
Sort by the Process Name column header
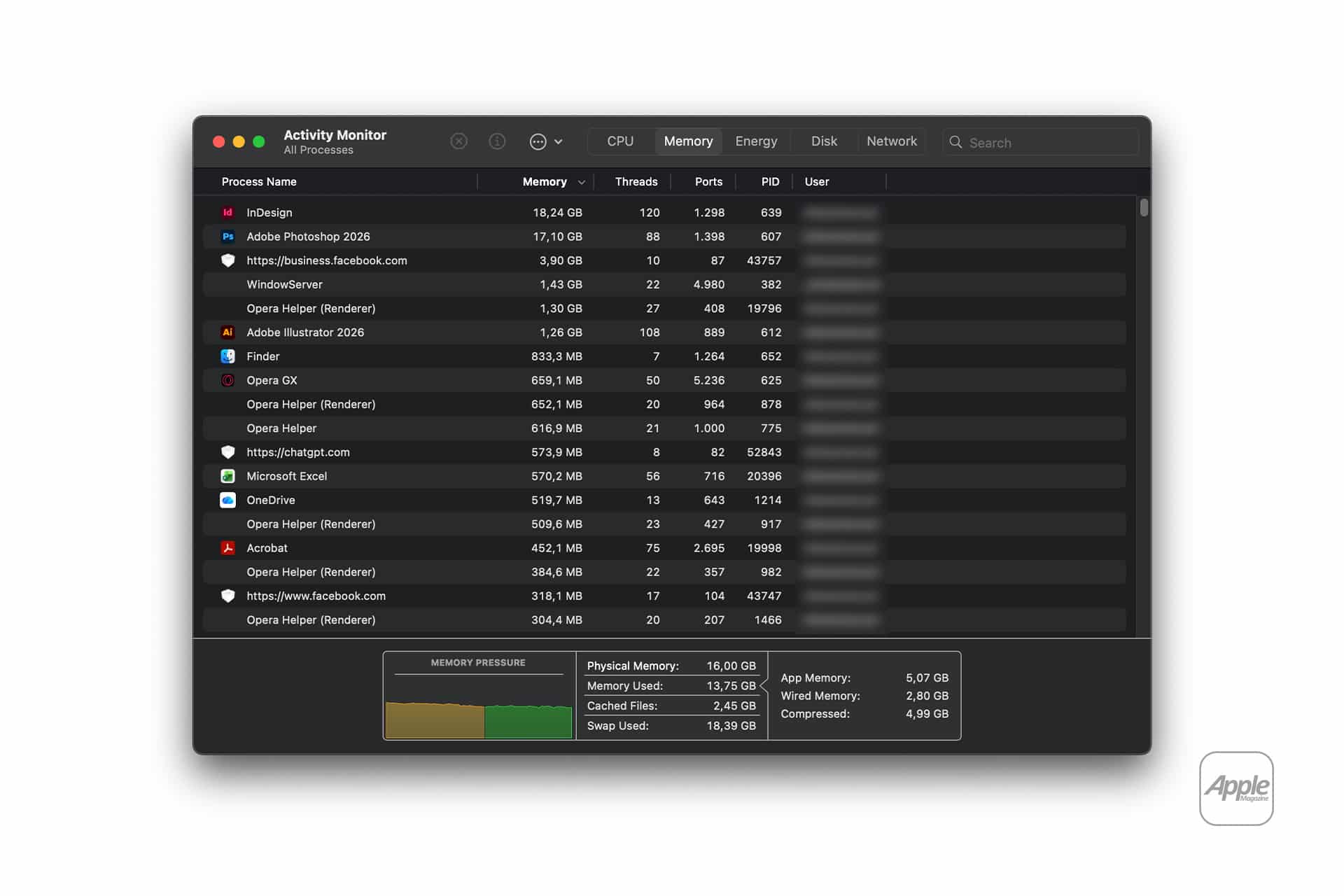pyautogui.click(x=259, y=182)
